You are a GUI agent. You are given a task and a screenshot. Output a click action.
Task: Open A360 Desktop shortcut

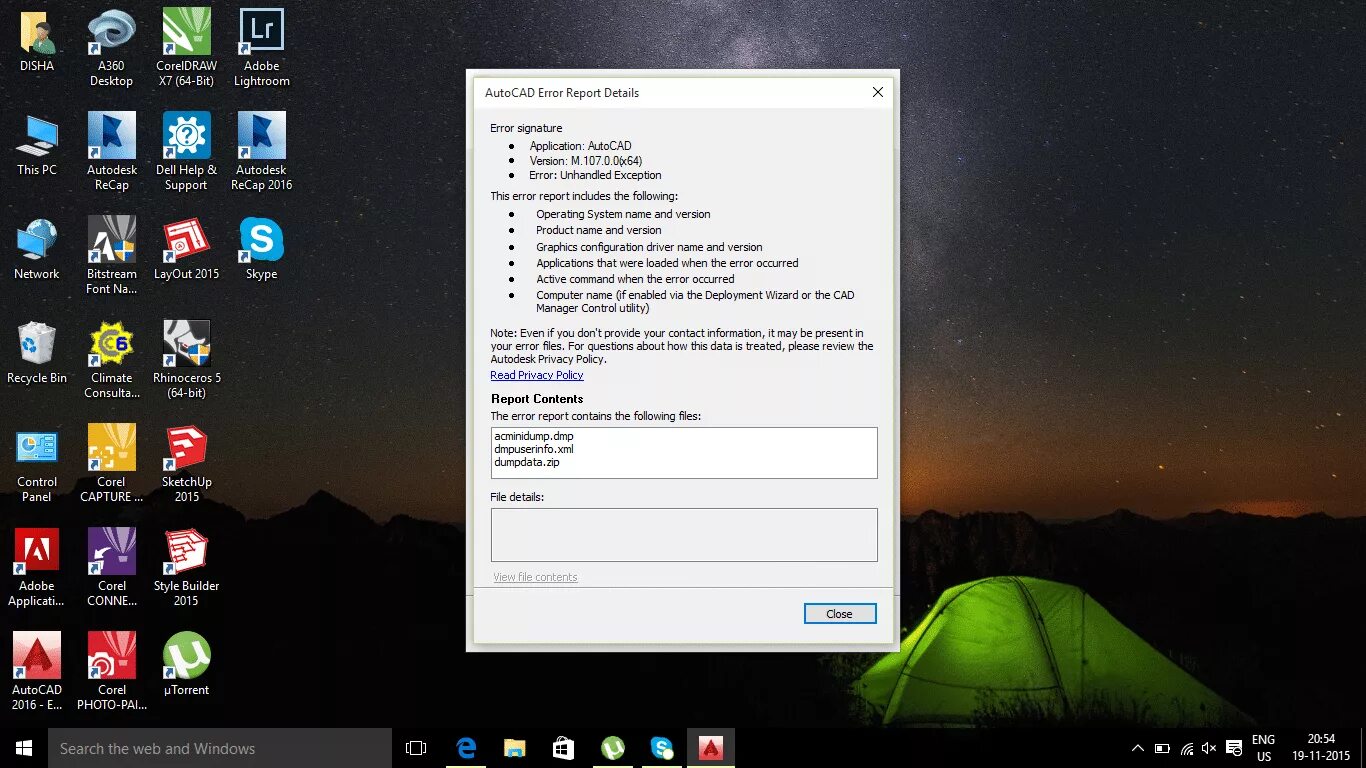tap(112, 47)
